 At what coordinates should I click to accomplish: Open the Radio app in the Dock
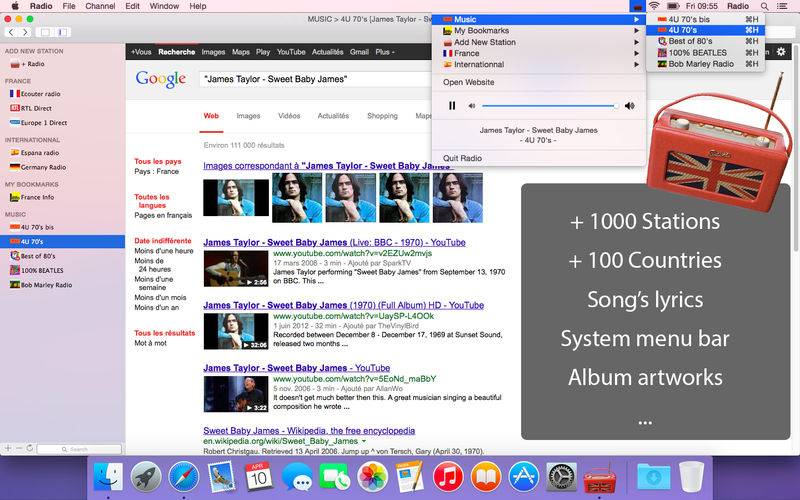click(599, 478)
